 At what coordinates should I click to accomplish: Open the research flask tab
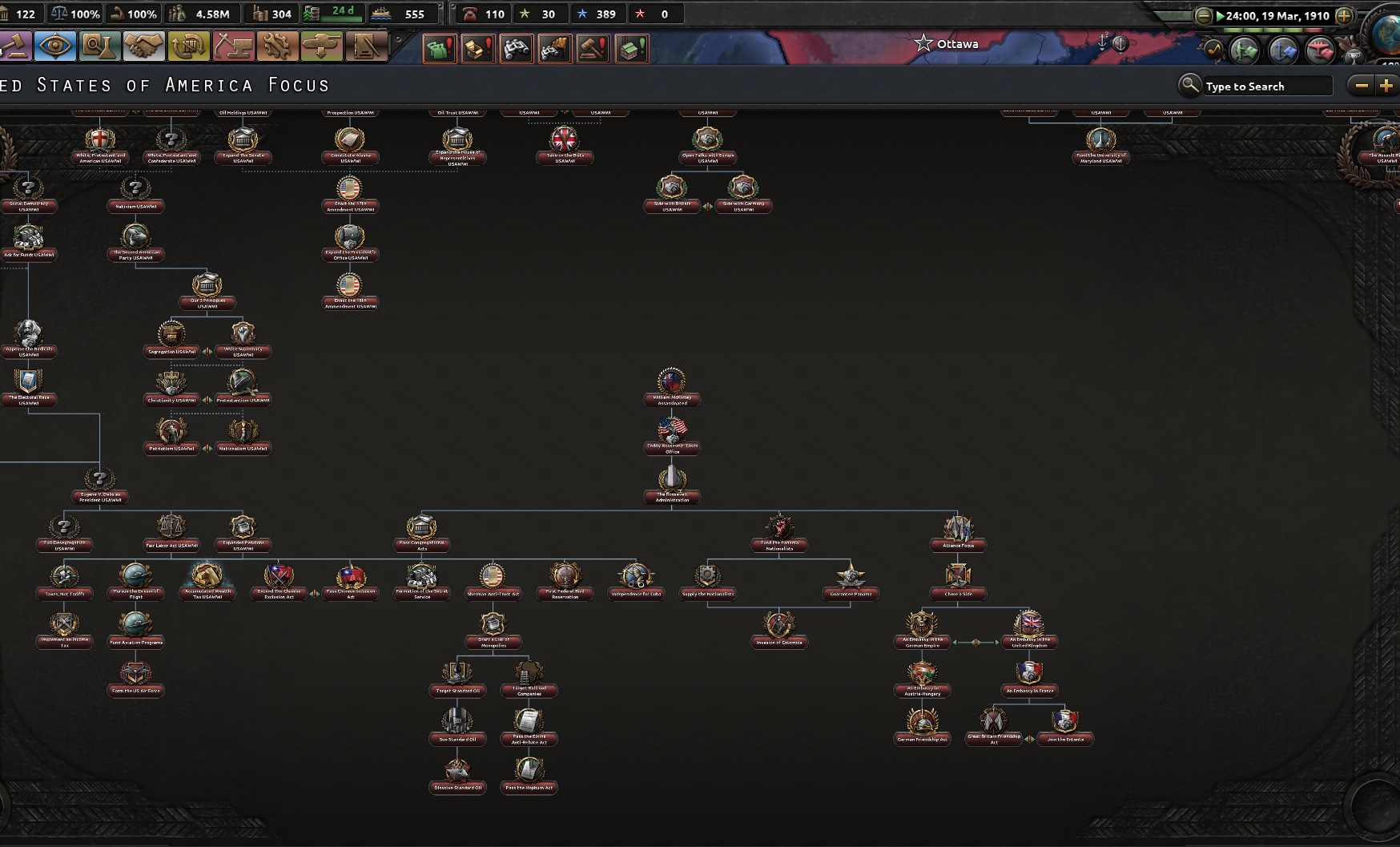(x=99, y=46)
